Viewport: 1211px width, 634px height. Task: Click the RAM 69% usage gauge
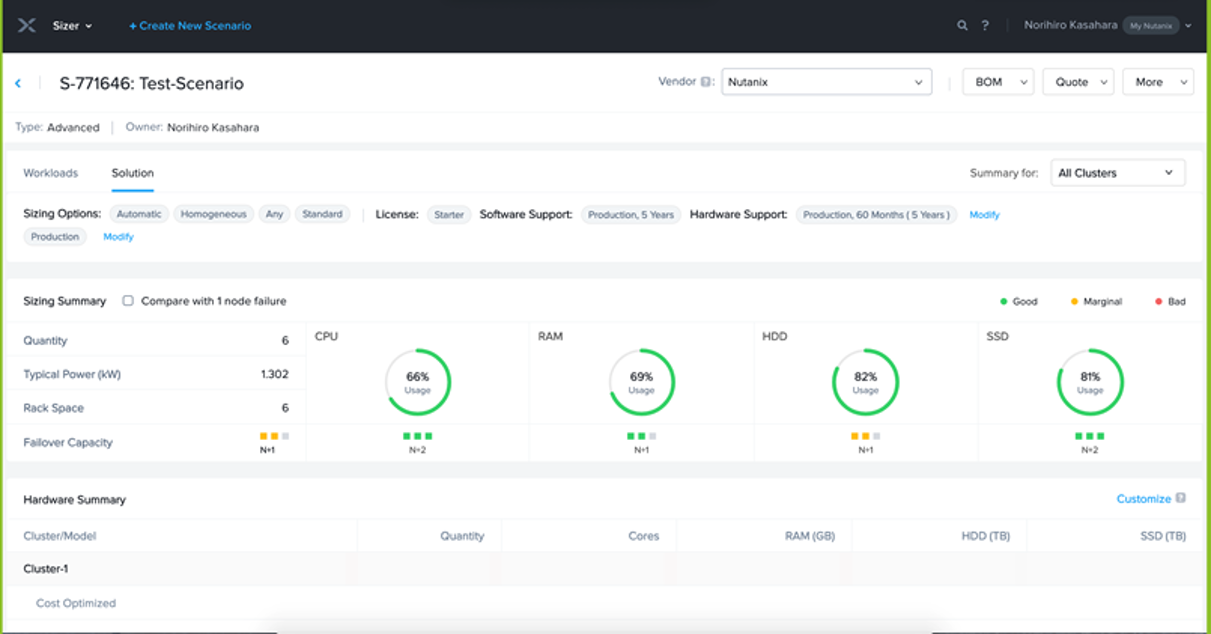(642, 382)
